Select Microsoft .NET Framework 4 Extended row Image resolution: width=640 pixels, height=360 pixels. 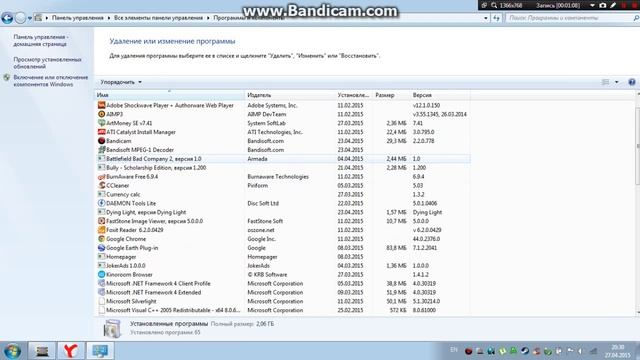click(x=283, y=292)
